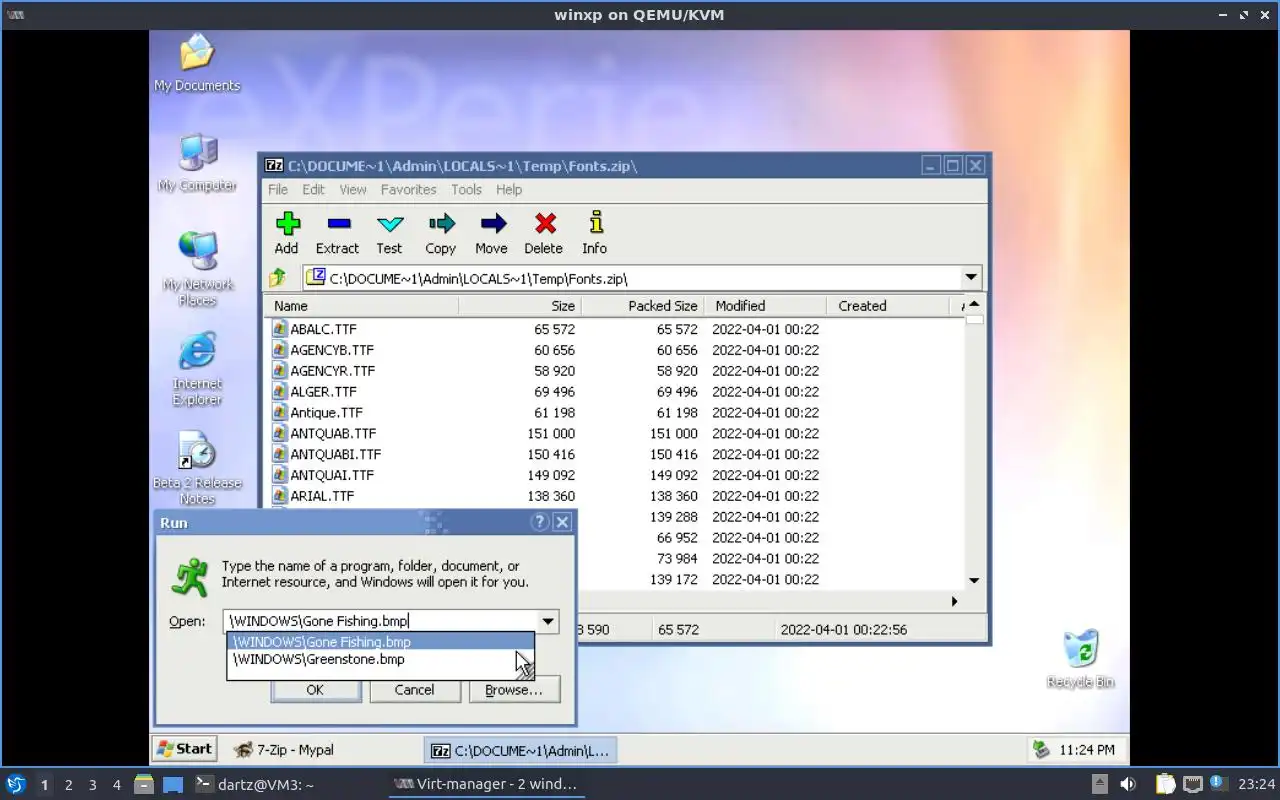Select the AGENCYR.TTF file row
The image size is (1280, 800).
point(614,371)
